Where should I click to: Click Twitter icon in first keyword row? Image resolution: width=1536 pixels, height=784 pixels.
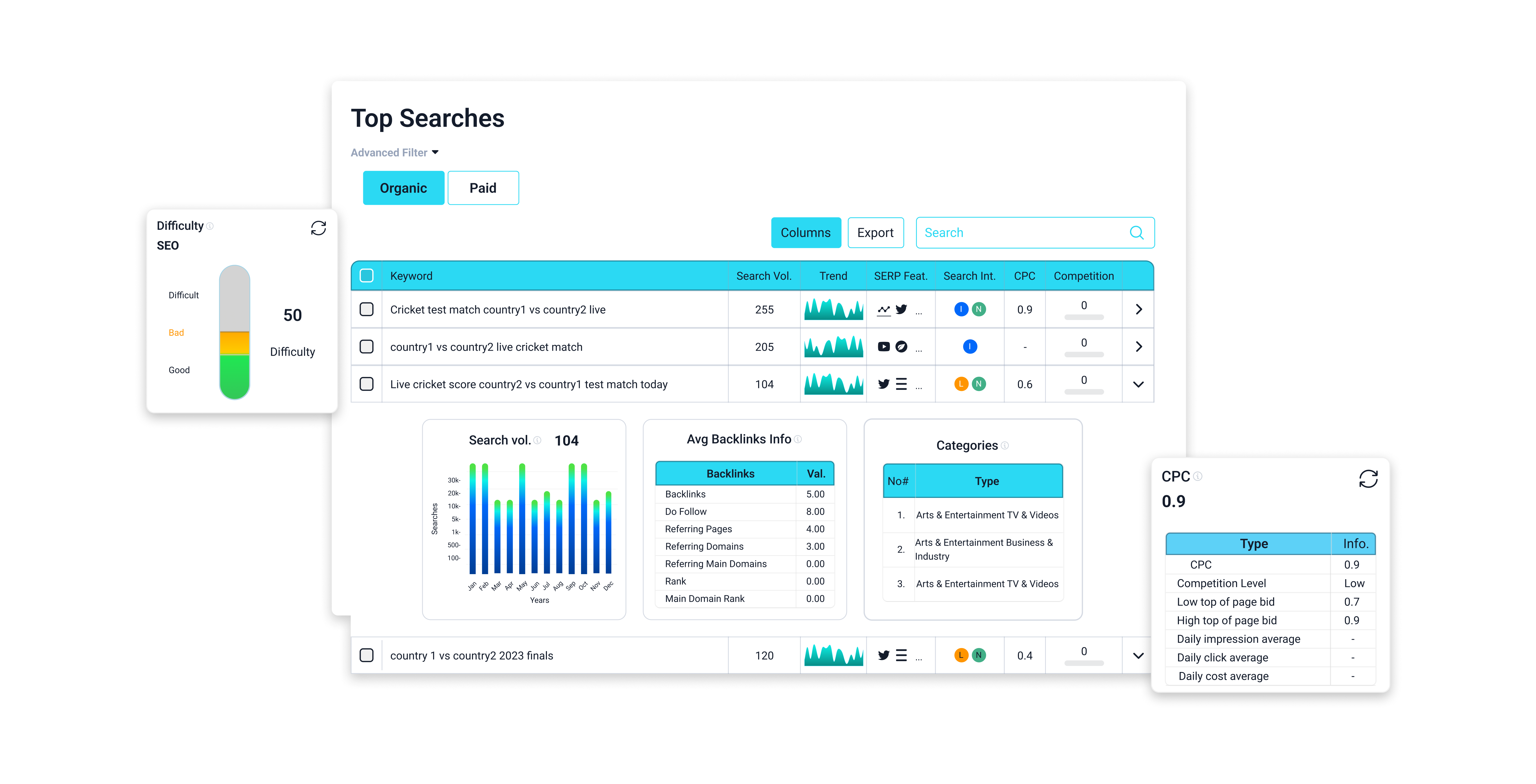902,309
